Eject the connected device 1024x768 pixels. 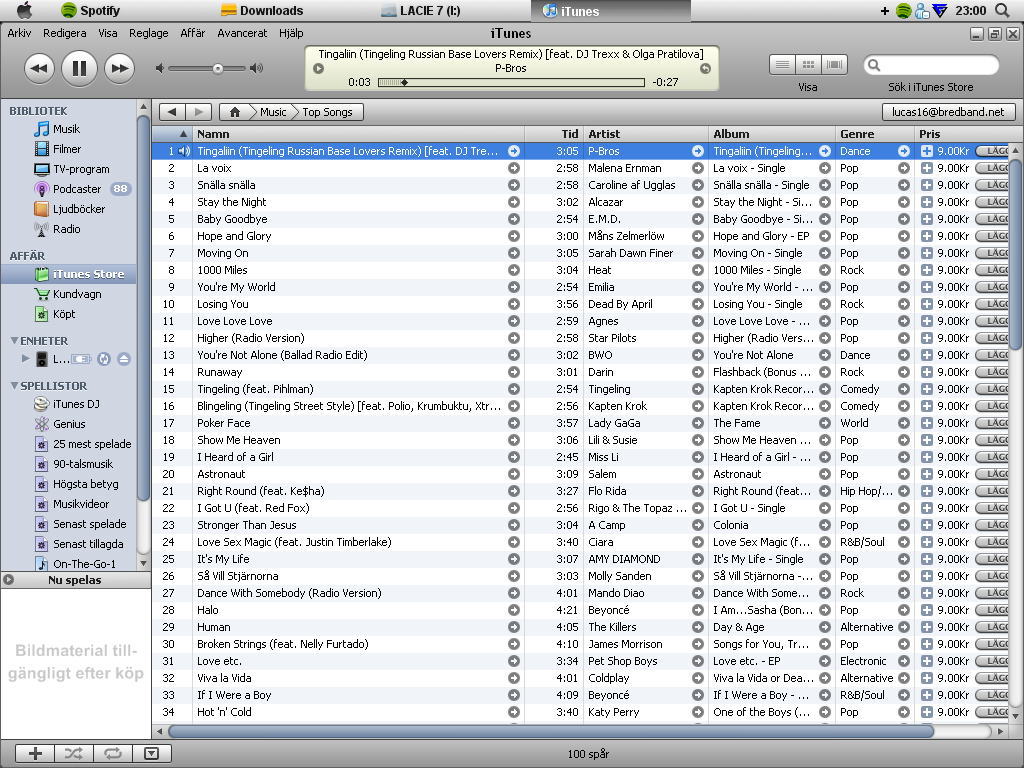pos(123,359)
